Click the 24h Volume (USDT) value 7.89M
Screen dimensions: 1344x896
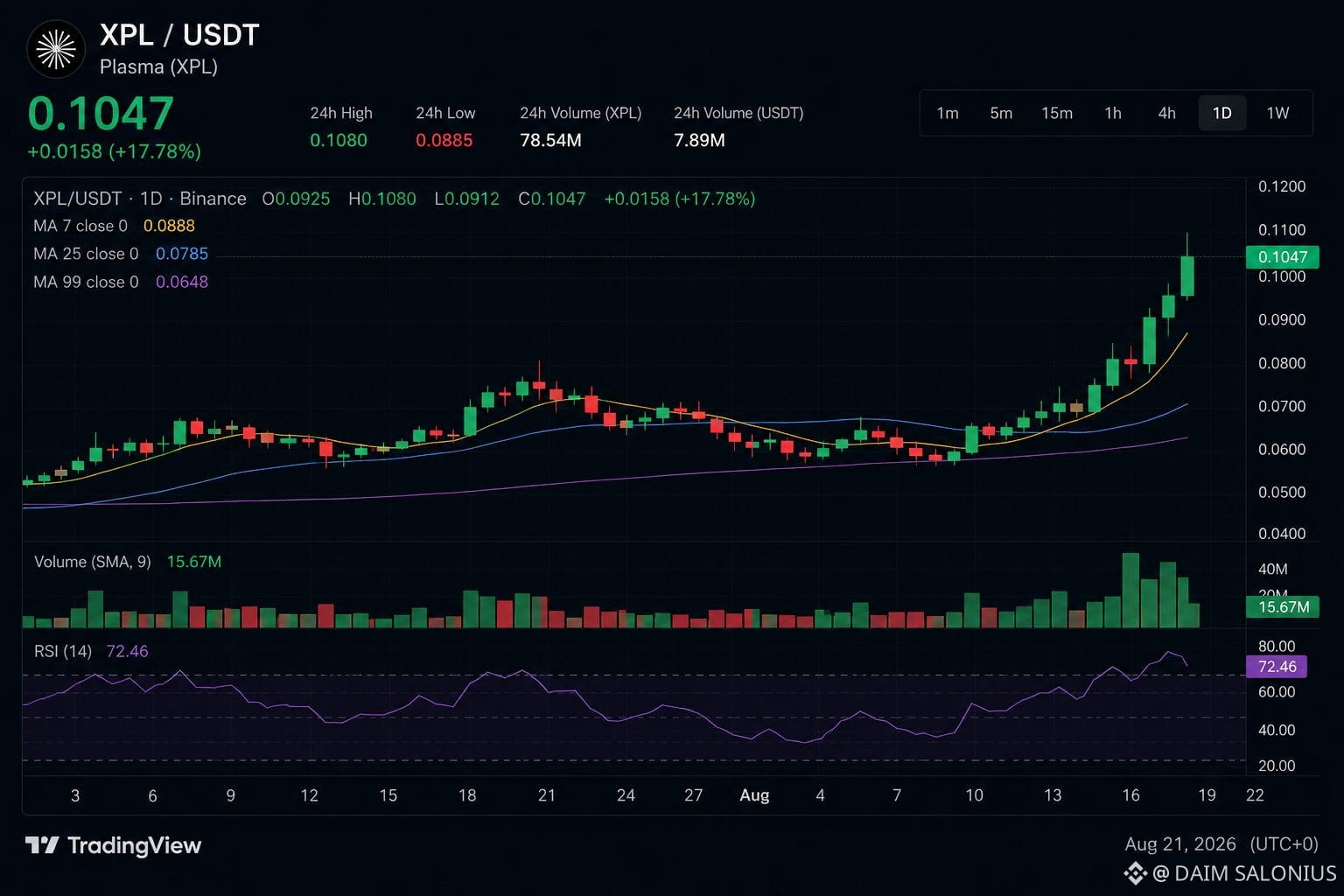pos(699,140)
